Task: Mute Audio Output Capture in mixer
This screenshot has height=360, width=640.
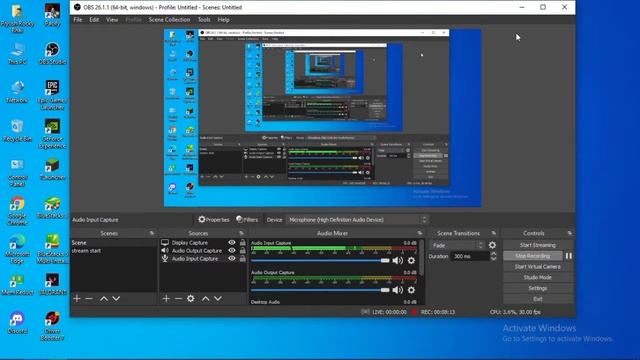Action: 398,290
